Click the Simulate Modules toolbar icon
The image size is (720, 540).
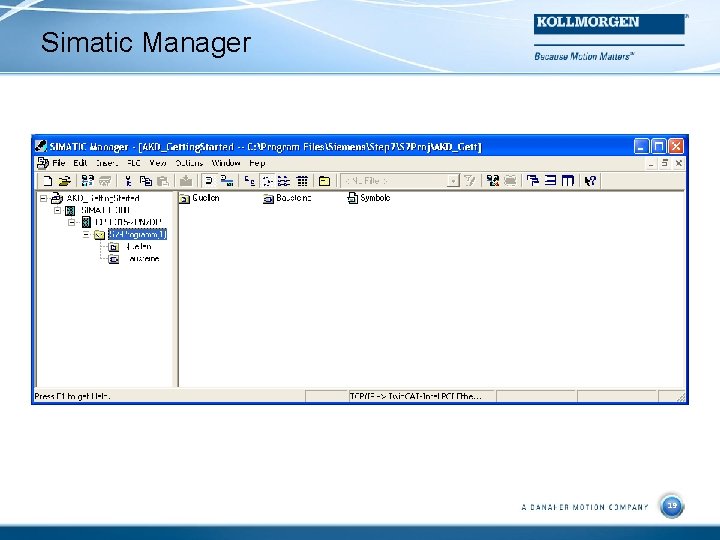coord(493,181)
